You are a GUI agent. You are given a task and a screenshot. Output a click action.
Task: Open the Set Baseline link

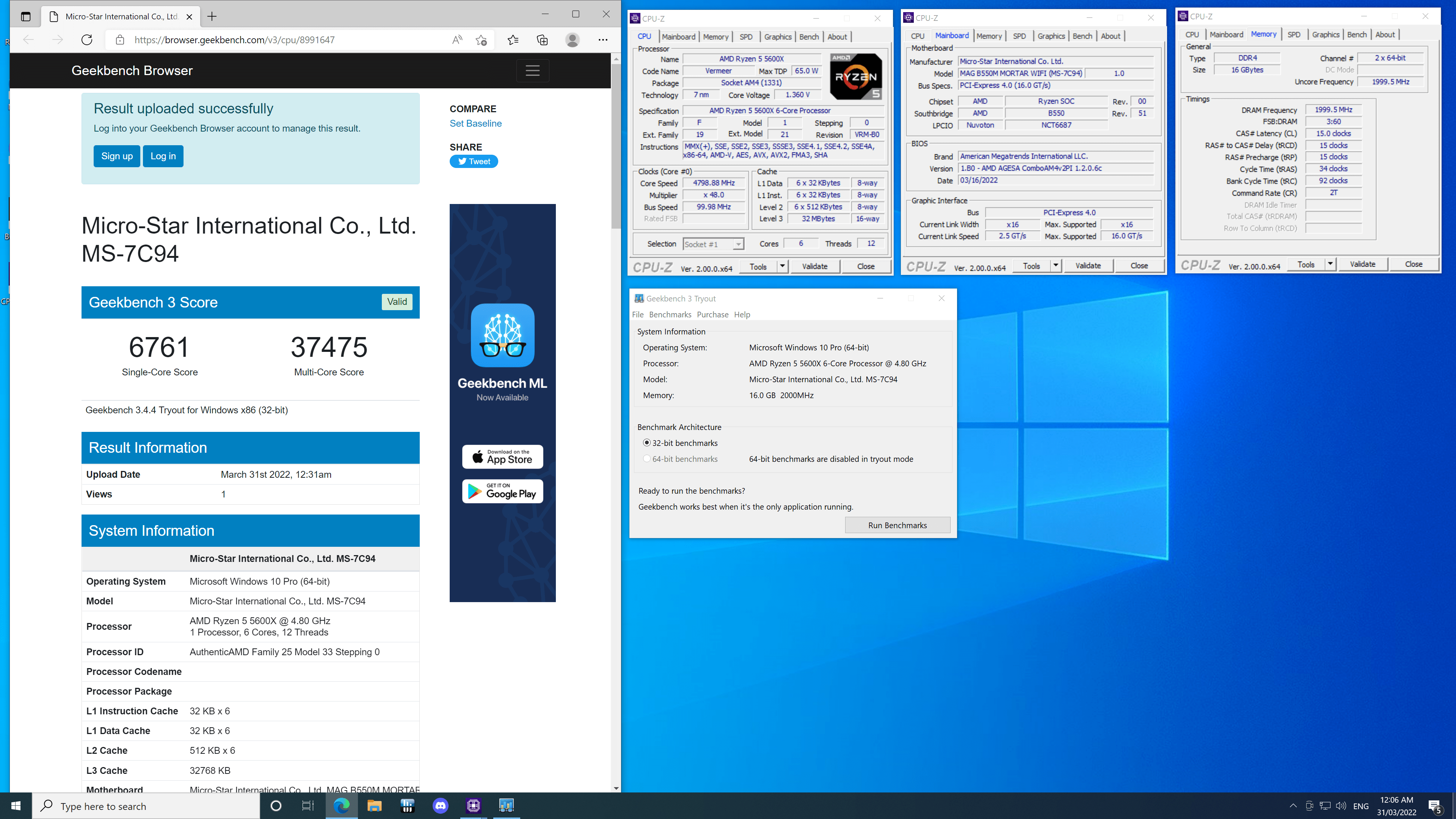coord(475,123)
